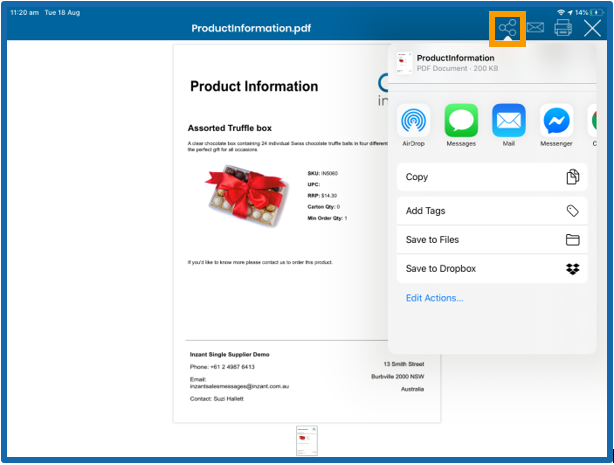Tap the truffle box product image
614x465 pixels.
coord(247,197)
